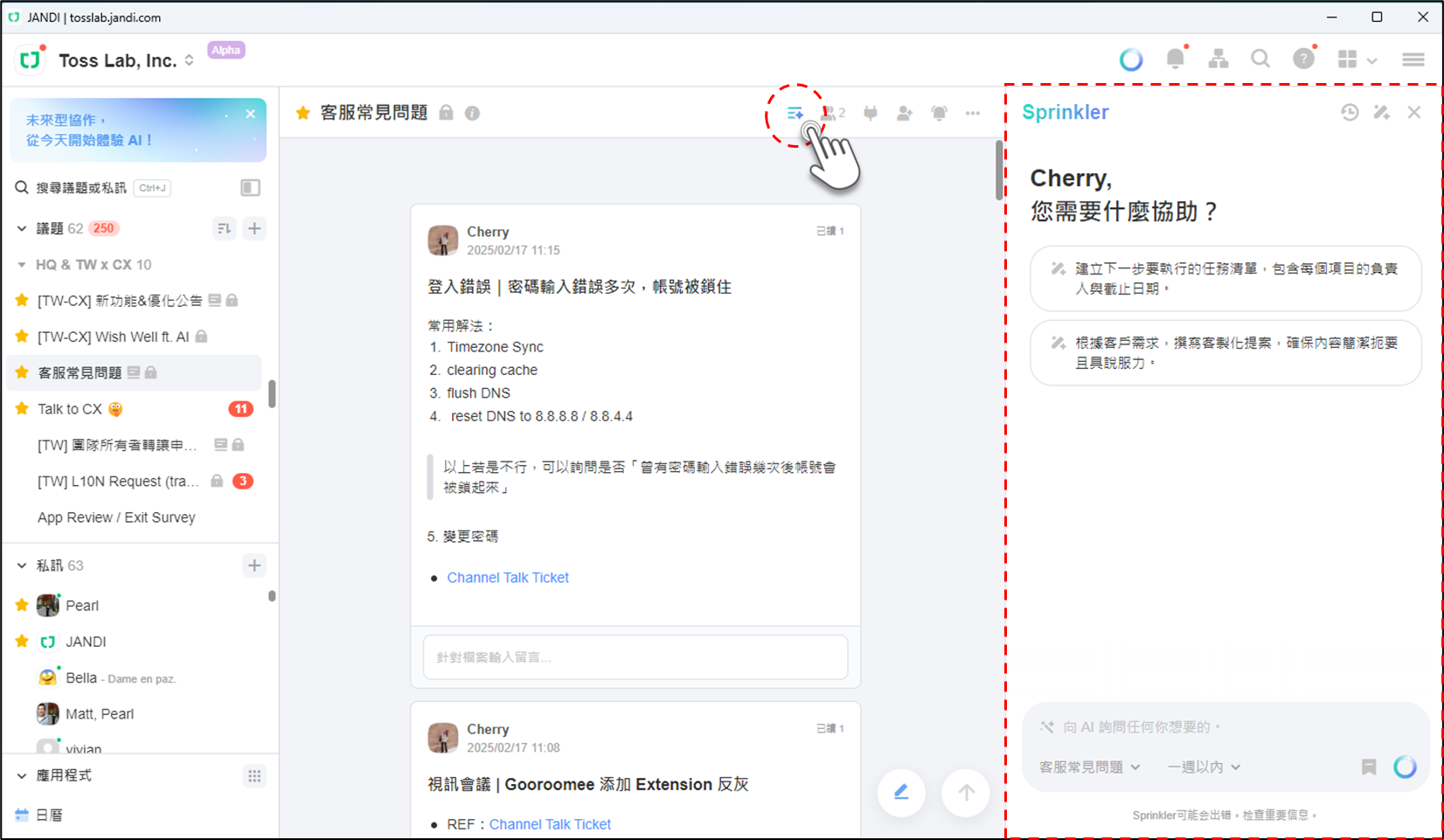Collapse the 應用程式 section
The height and width of the screenshot is (840, 1444).
point(22,776)
